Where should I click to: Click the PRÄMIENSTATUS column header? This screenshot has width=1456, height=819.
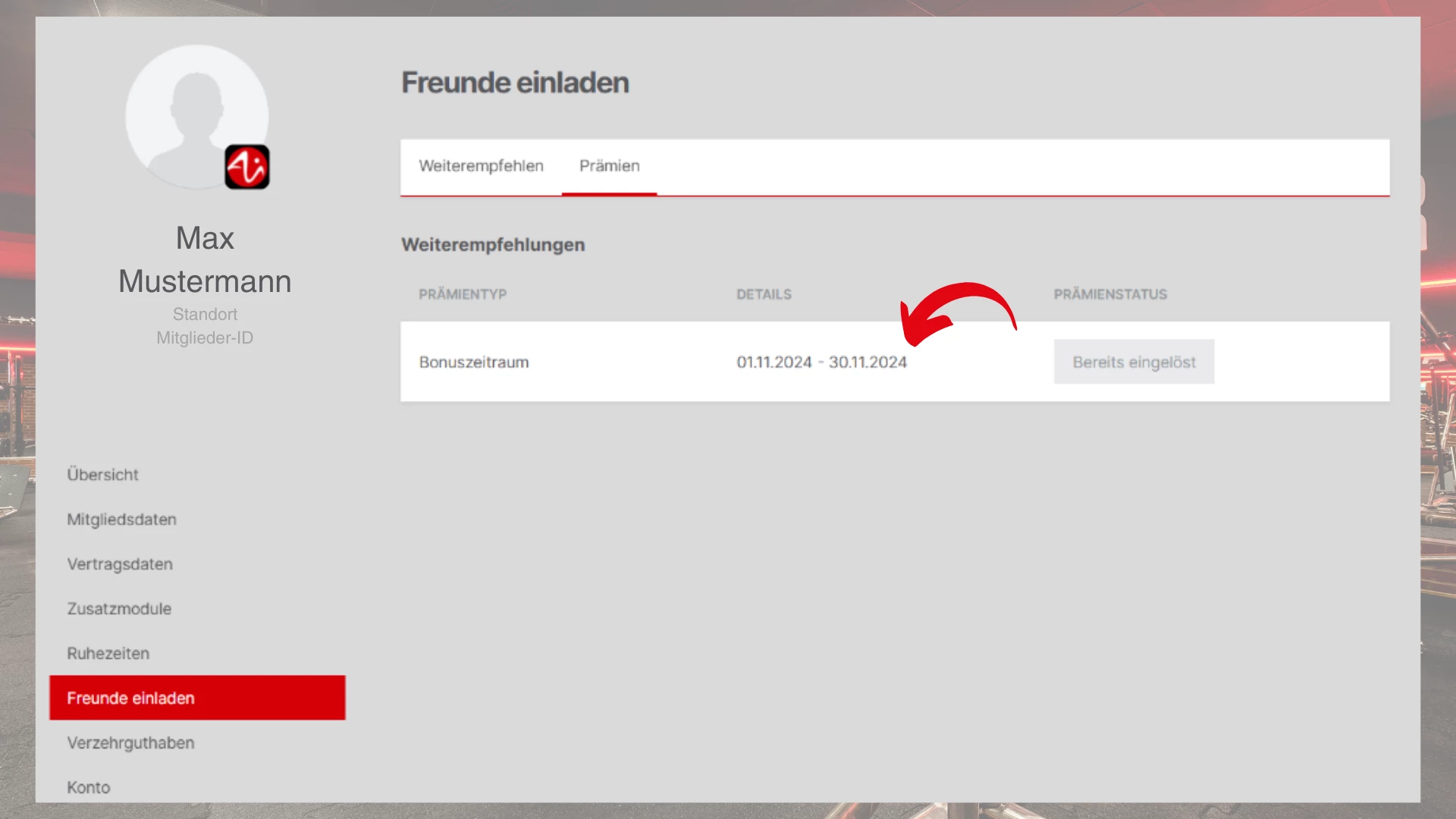pos(1110,294)
